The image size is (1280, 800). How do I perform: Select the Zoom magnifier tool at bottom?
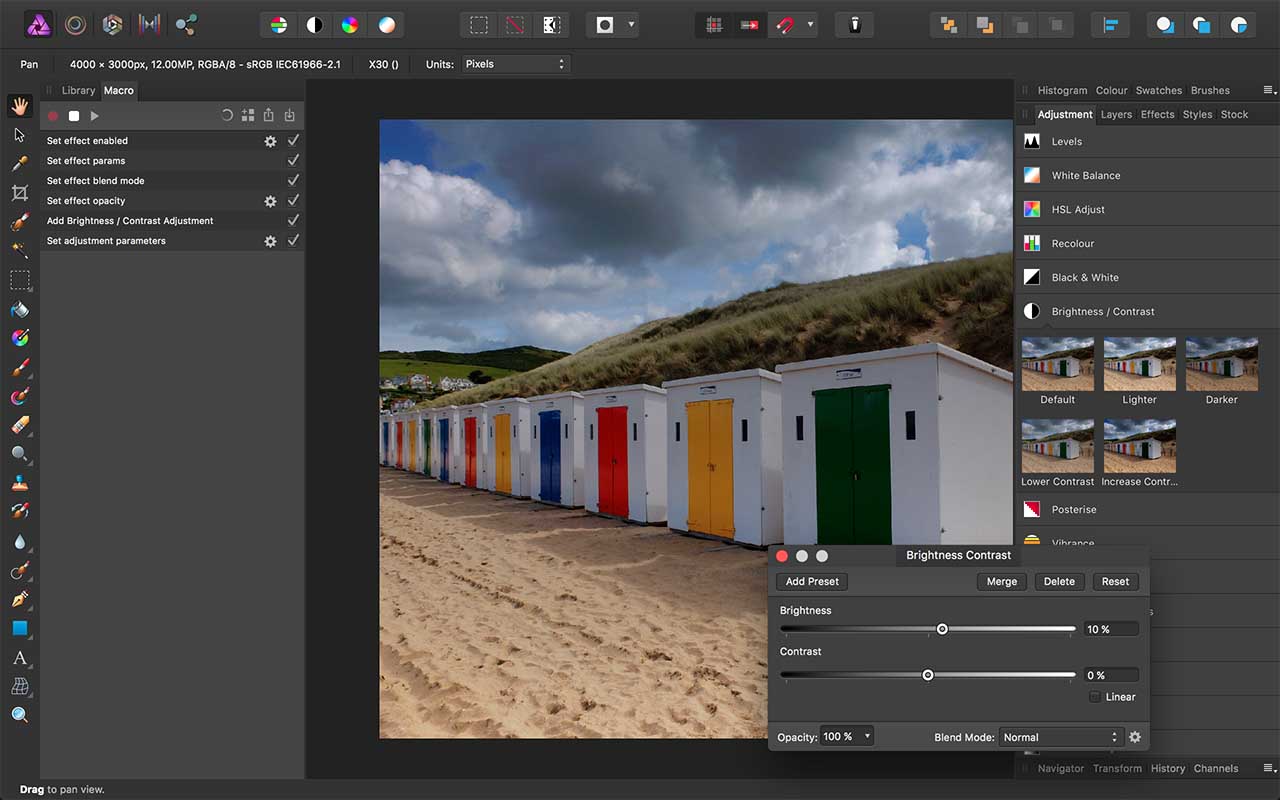point(19,715)
